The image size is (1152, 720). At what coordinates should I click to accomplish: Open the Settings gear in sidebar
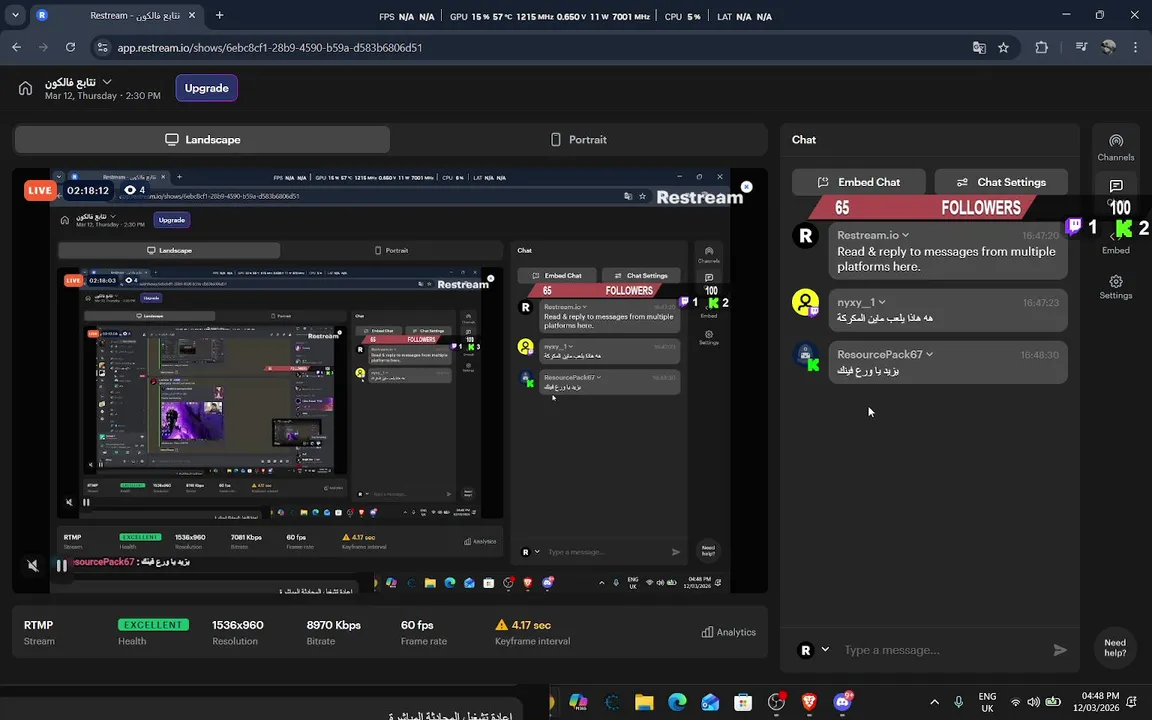click(1115, 287)
